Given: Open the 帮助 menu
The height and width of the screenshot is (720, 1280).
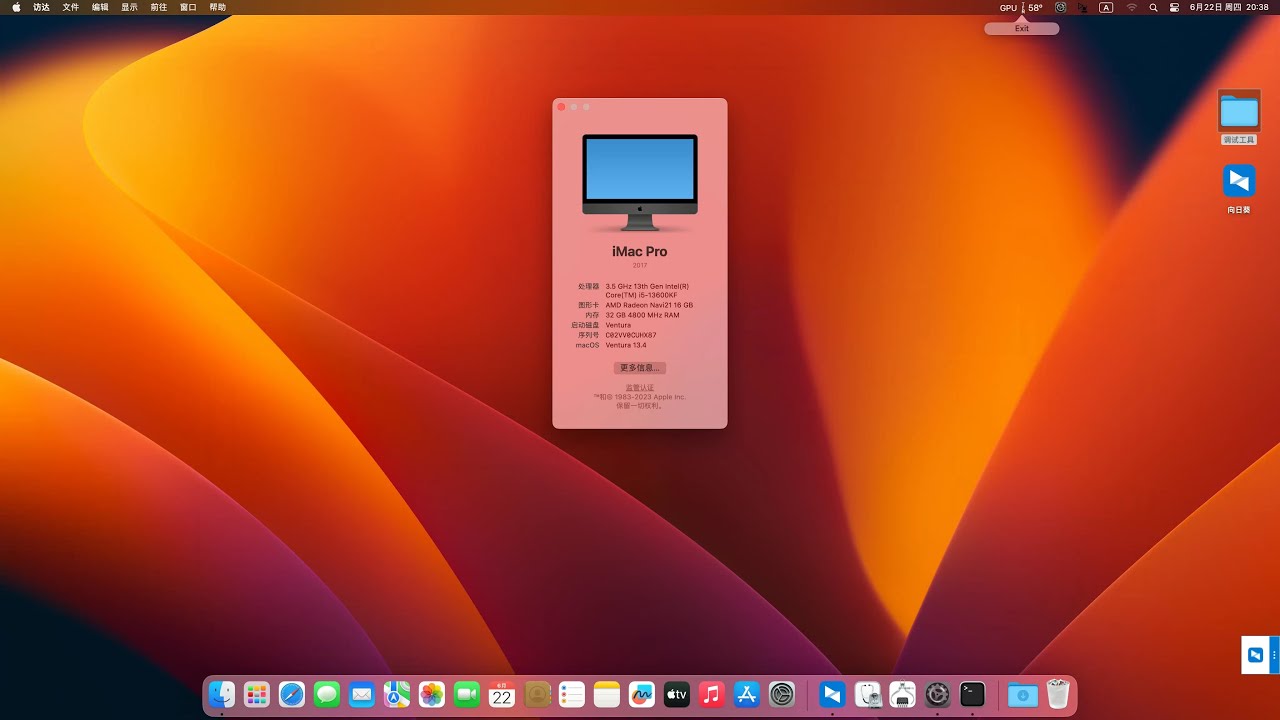Looking at the screenshot, I should (217, 7).
